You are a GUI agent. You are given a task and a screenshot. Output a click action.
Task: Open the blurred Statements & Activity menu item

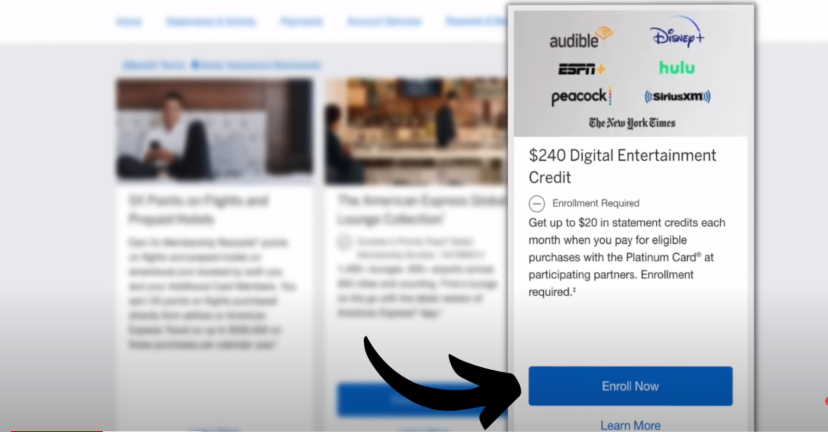(211, 22)
